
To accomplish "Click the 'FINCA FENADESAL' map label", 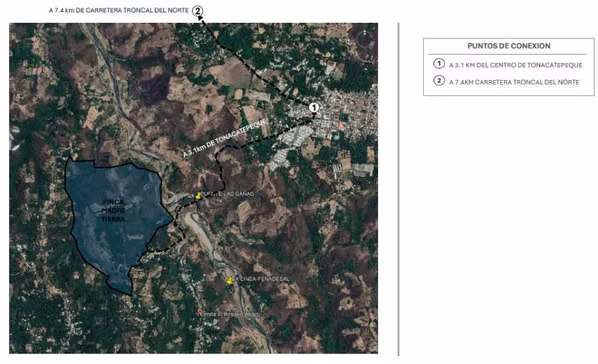I will [263, 279].
